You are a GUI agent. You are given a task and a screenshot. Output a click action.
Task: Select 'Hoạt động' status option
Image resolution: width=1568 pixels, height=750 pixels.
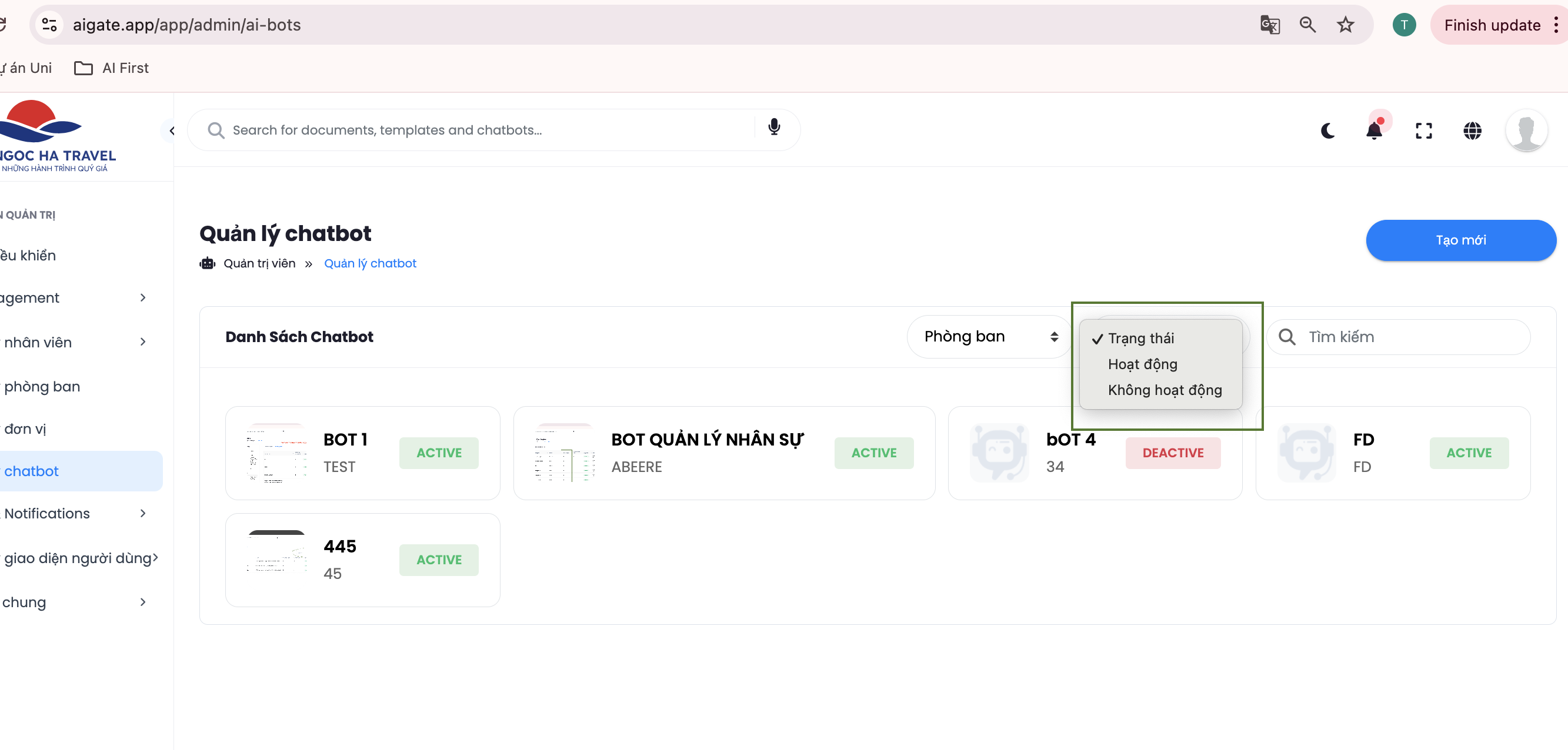pos(1142,364)
